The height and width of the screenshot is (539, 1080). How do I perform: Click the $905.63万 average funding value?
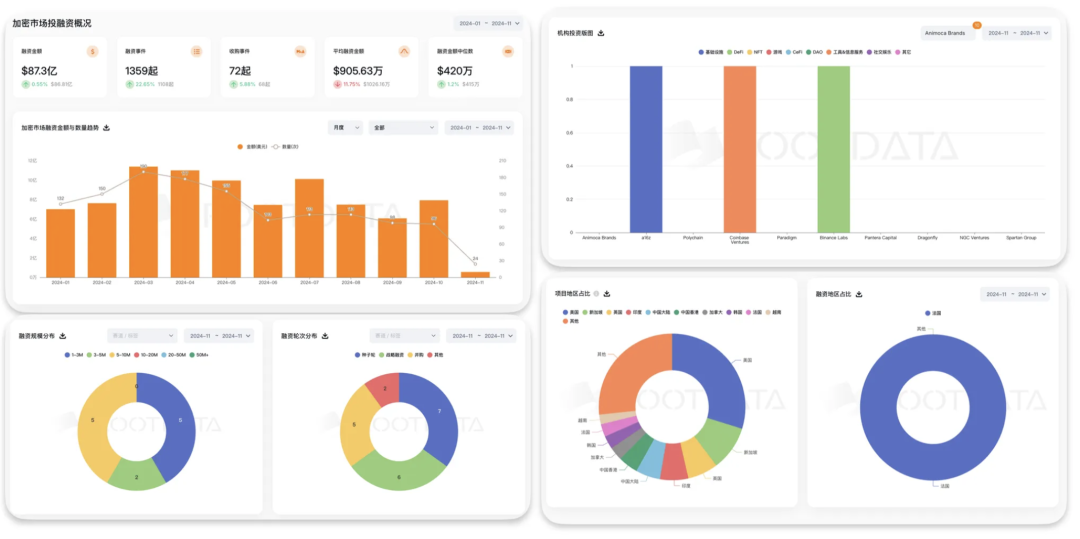[x=358, y=70]
